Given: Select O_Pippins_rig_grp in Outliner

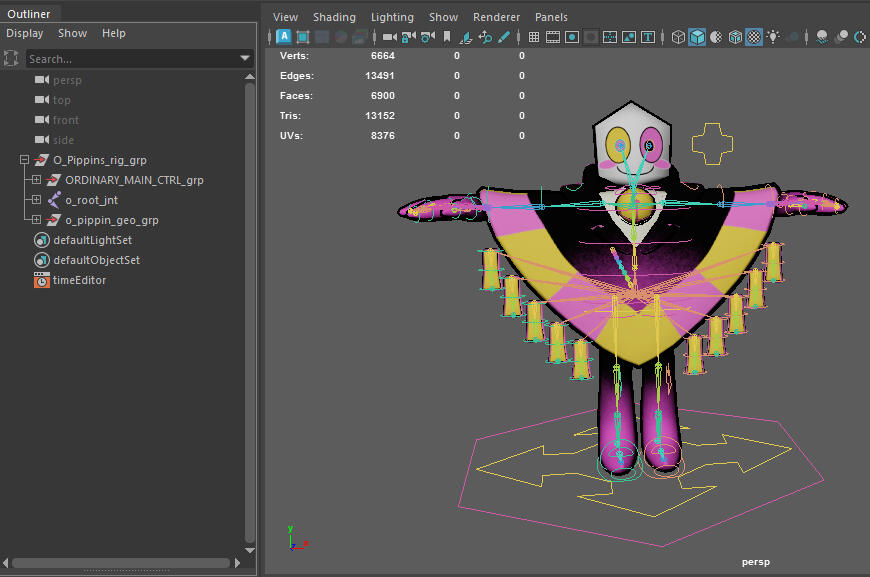Looking at the screenshot, I should click(100, 160).
